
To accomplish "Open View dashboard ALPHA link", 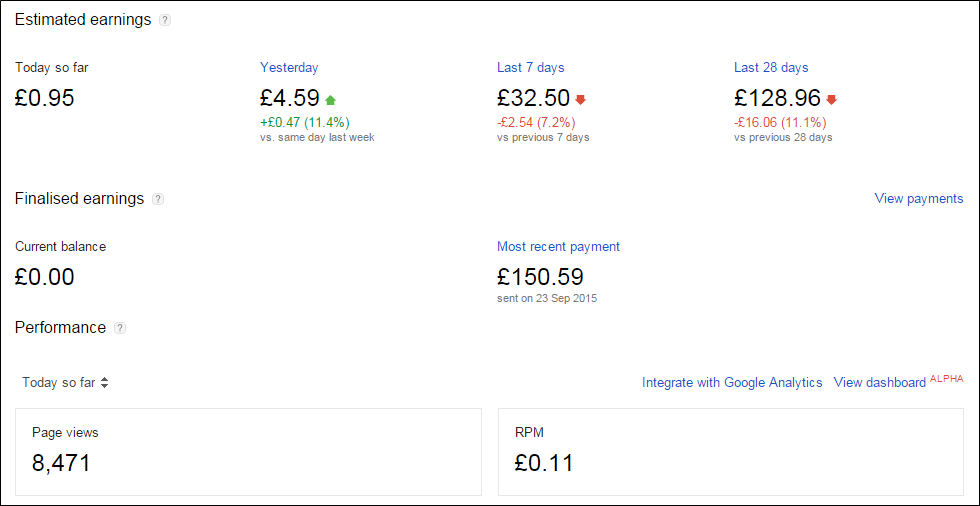I will click(x=898, y=382).
